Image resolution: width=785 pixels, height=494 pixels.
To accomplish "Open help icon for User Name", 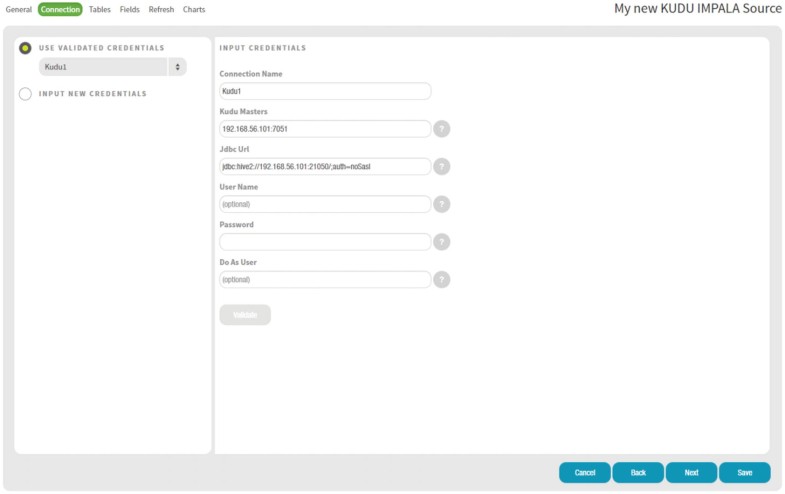I will 441,204.
